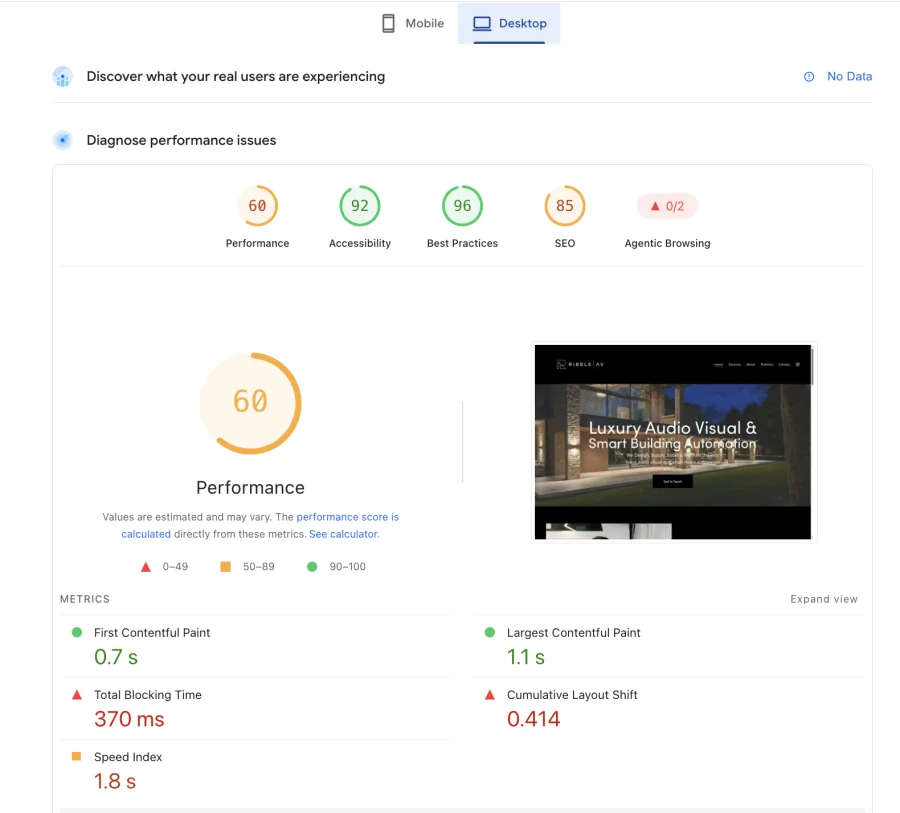Click the METRICS section heading
The height and width of the screenshot is (813, 900).
85,599
